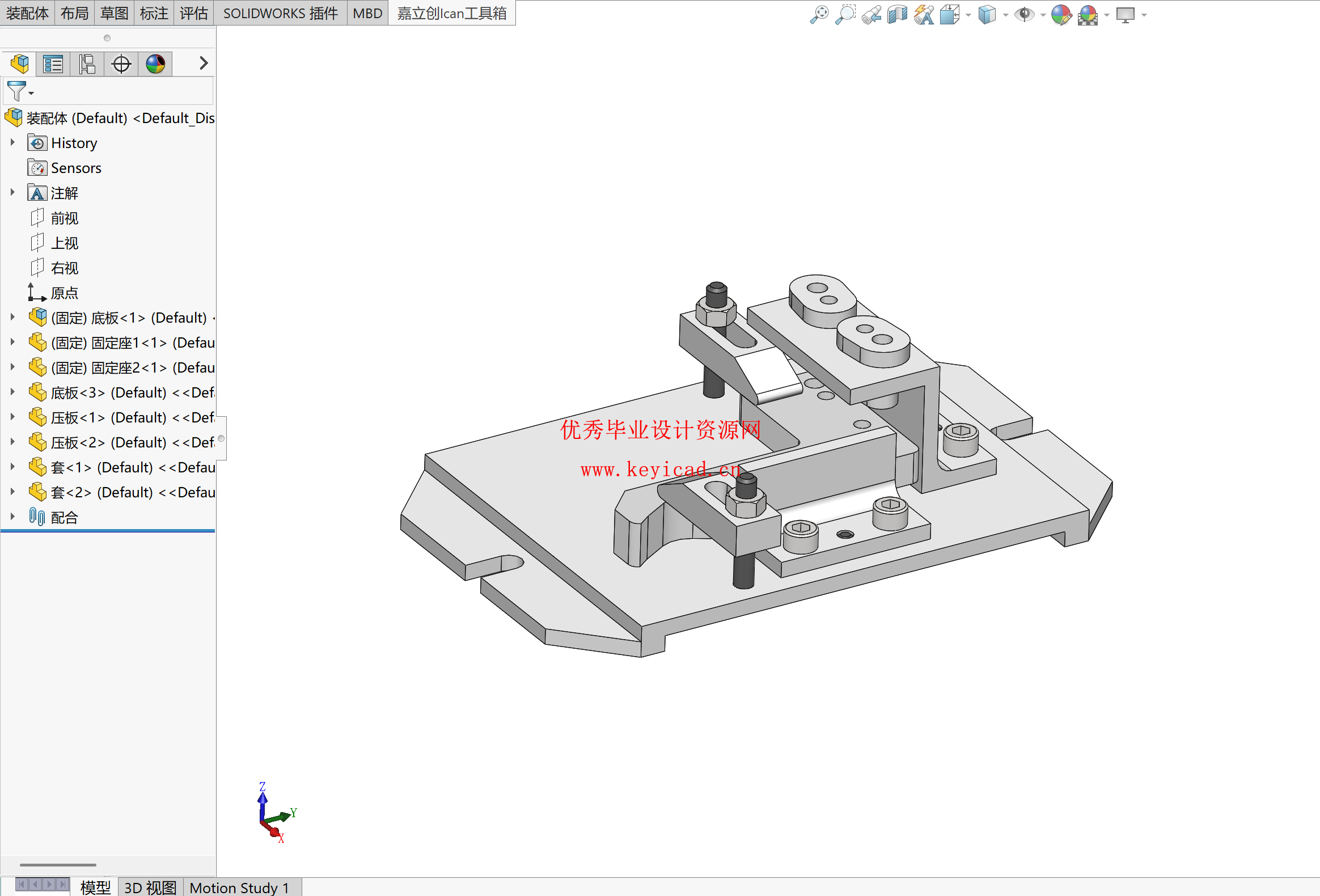This screenshot has height=896, width=1320.
Task: Select the 底板<3> component
Action: [x=121, y=392]
